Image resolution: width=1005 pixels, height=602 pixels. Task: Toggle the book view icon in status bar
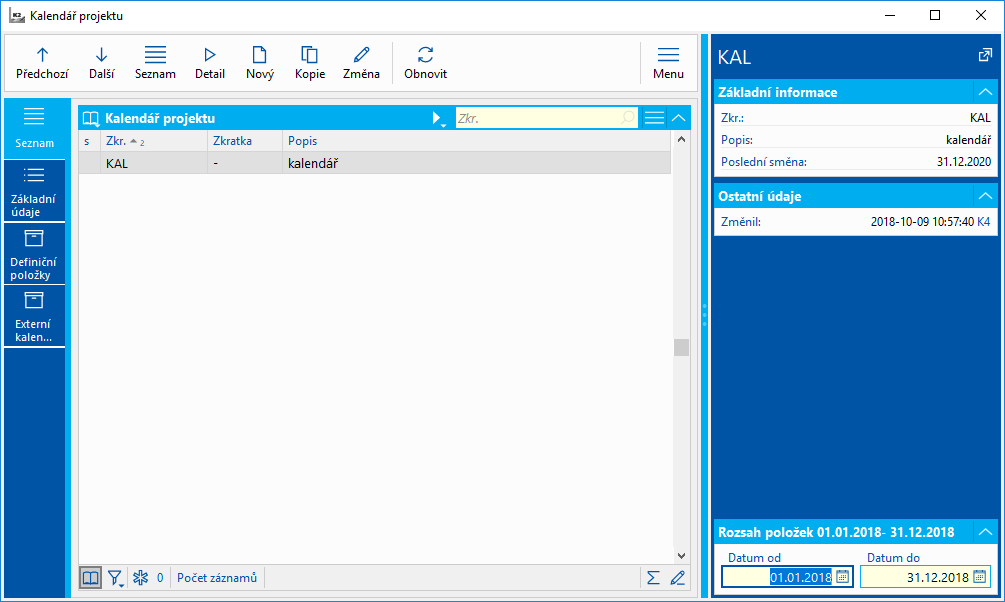(x=90, y=578)
